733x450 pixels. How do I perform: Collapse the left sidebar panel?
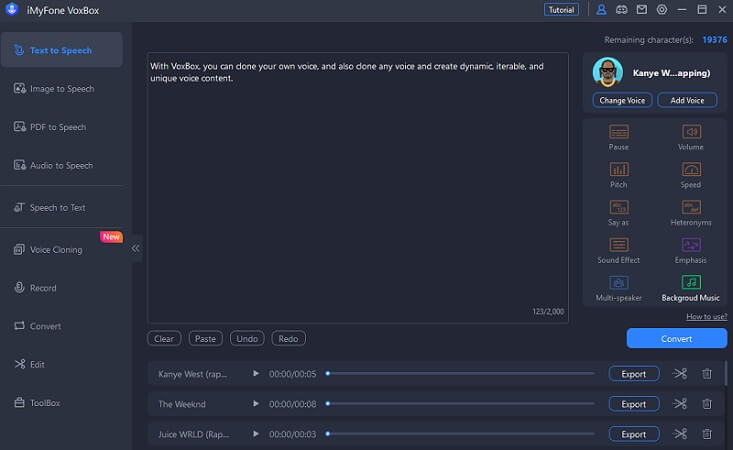pyautogui.click(x=136, y=248)
